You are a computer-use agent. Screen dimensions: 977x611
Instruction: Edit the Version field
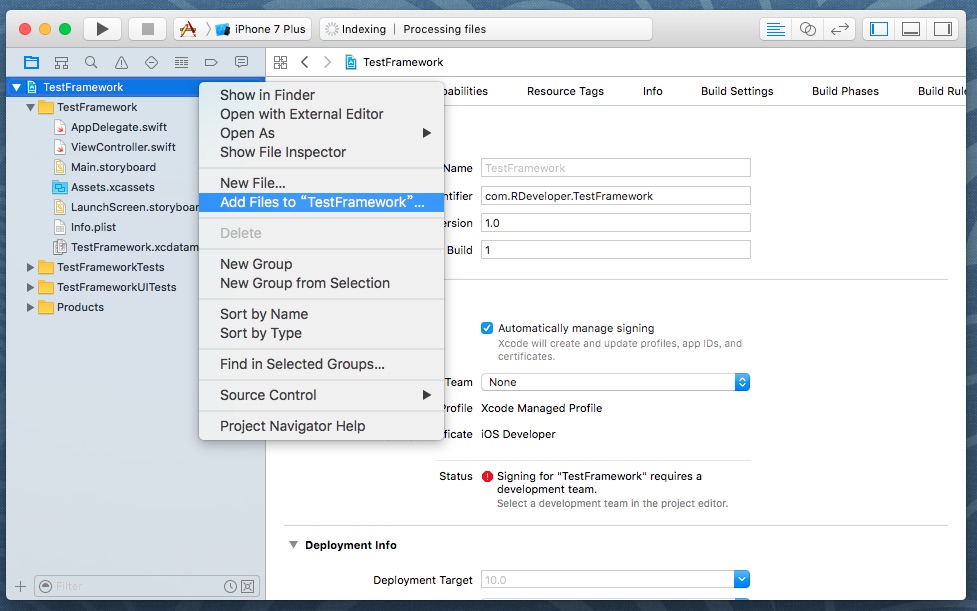point(616,223)
